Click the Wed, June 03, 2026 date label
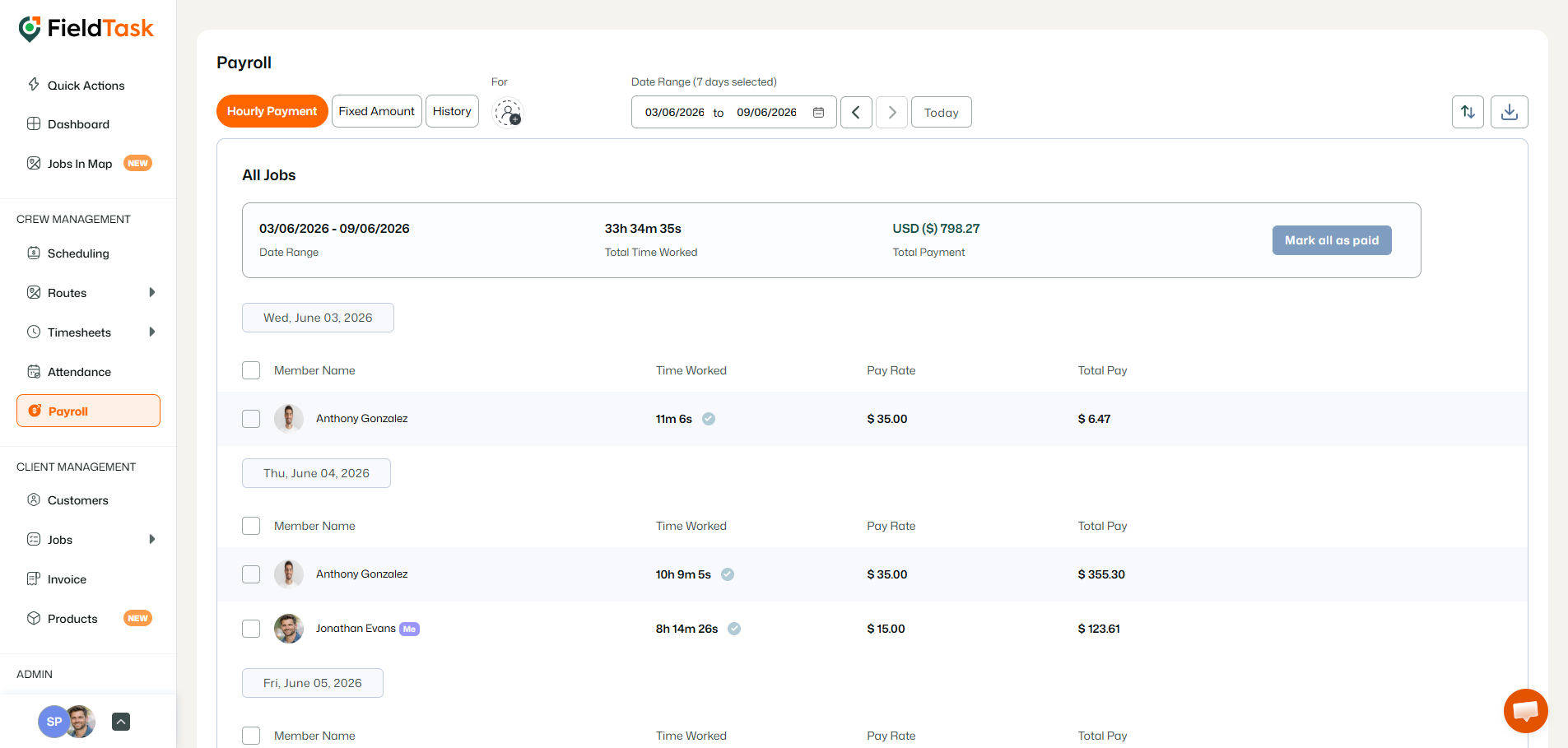Viewport: 1568px width, 748px height. [x=318, y=318]
